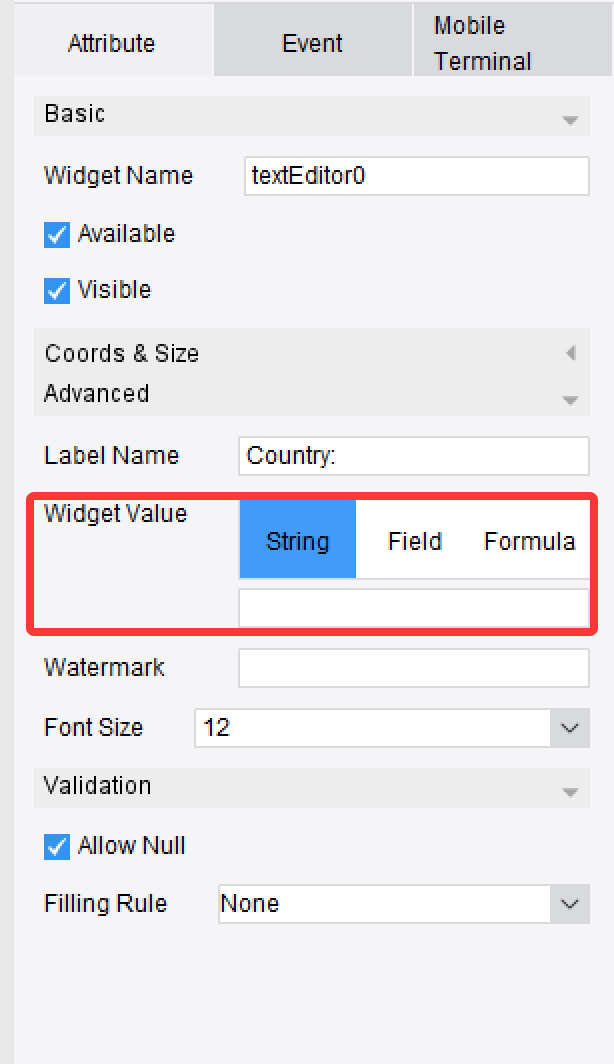614x1064 pixels.
Task: Switch to the Event tab
Action: point(311,42)
